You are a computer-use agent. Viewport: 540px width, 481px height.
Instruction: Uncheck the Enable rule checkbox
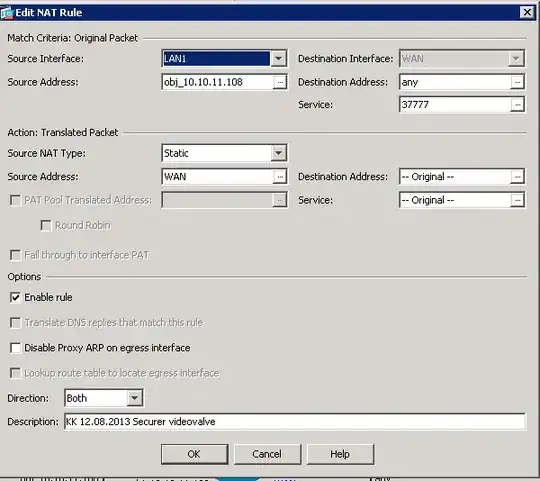[x=15, y=297]
